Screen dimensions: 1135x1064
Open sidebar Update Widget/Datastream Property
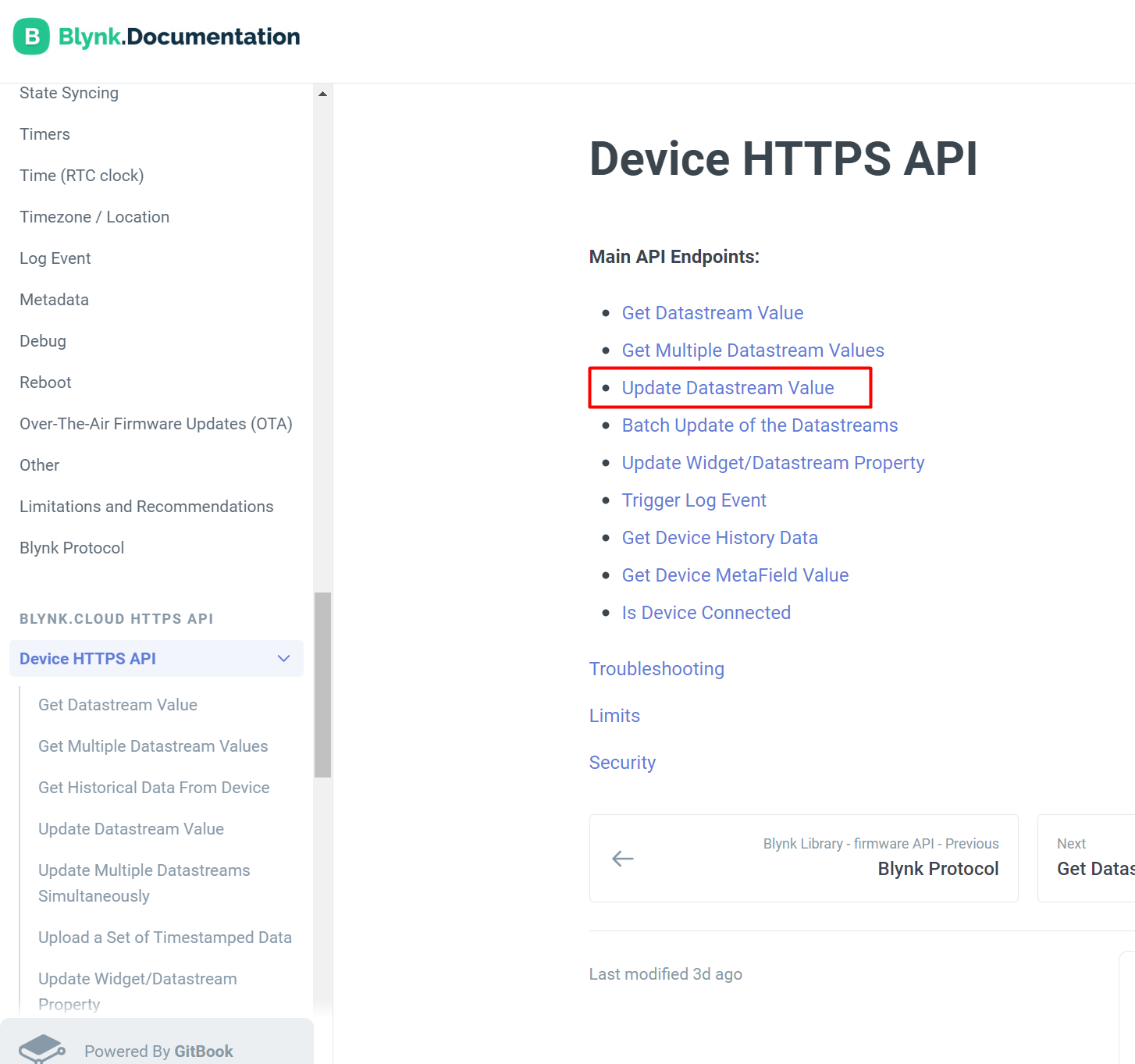tap(137, 991)
